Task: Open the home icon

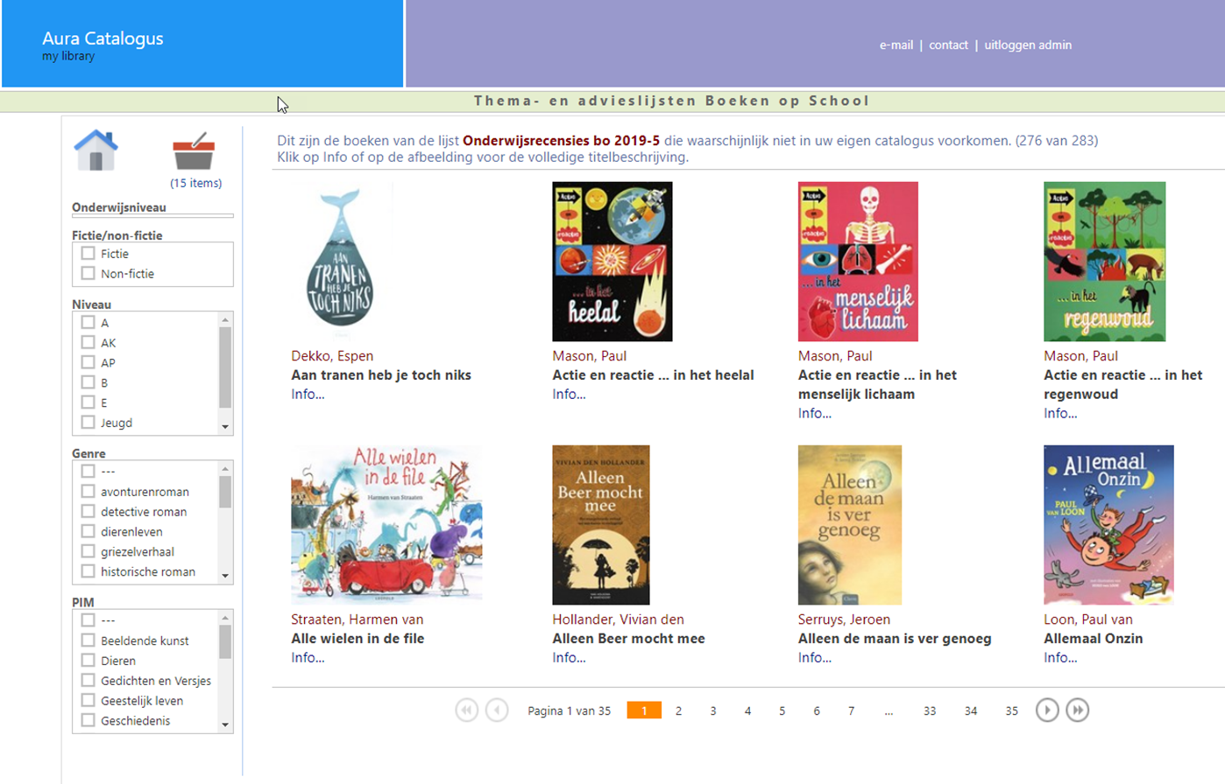Action: pyautogui.click(x=96, y=151)
